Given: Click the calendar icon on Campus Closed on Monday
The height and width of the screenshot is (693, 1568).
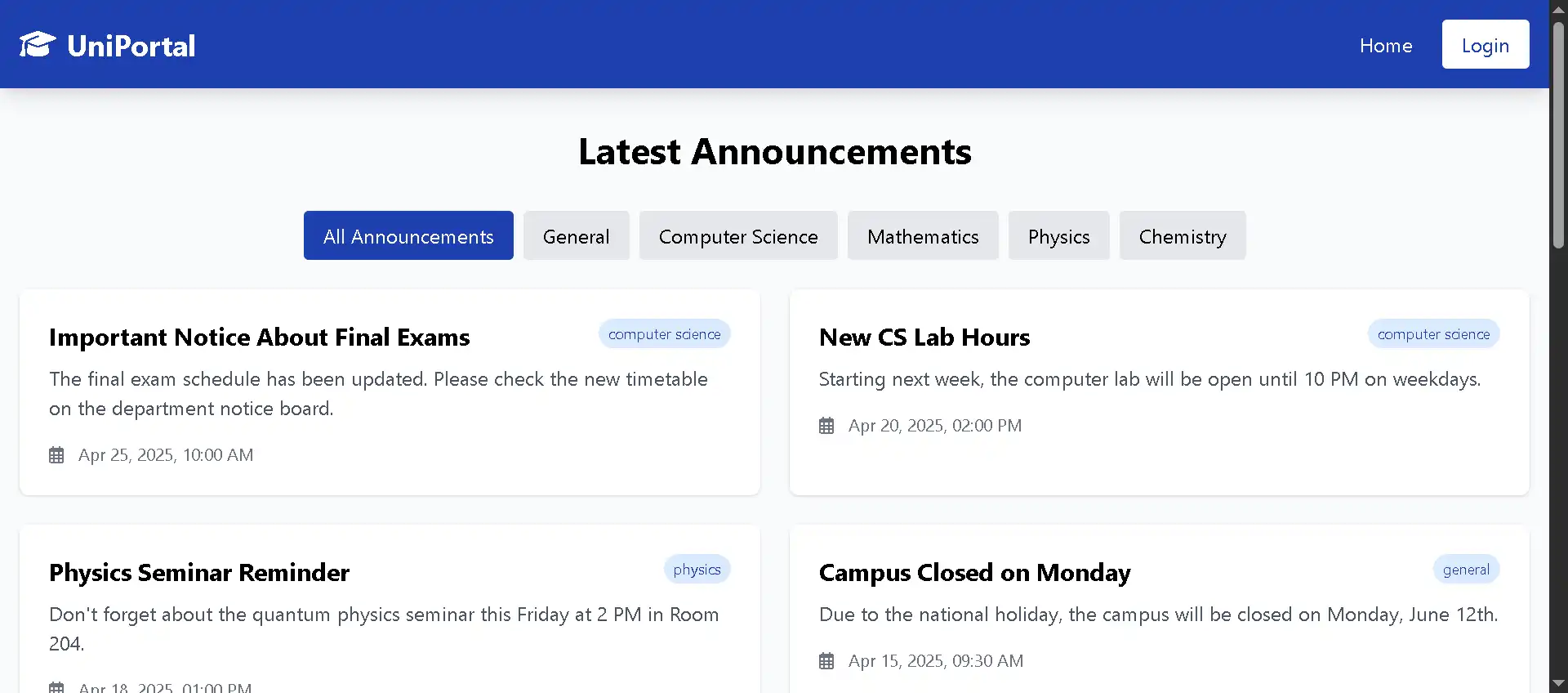Looking at the screenshot, I should pos(826,661).
